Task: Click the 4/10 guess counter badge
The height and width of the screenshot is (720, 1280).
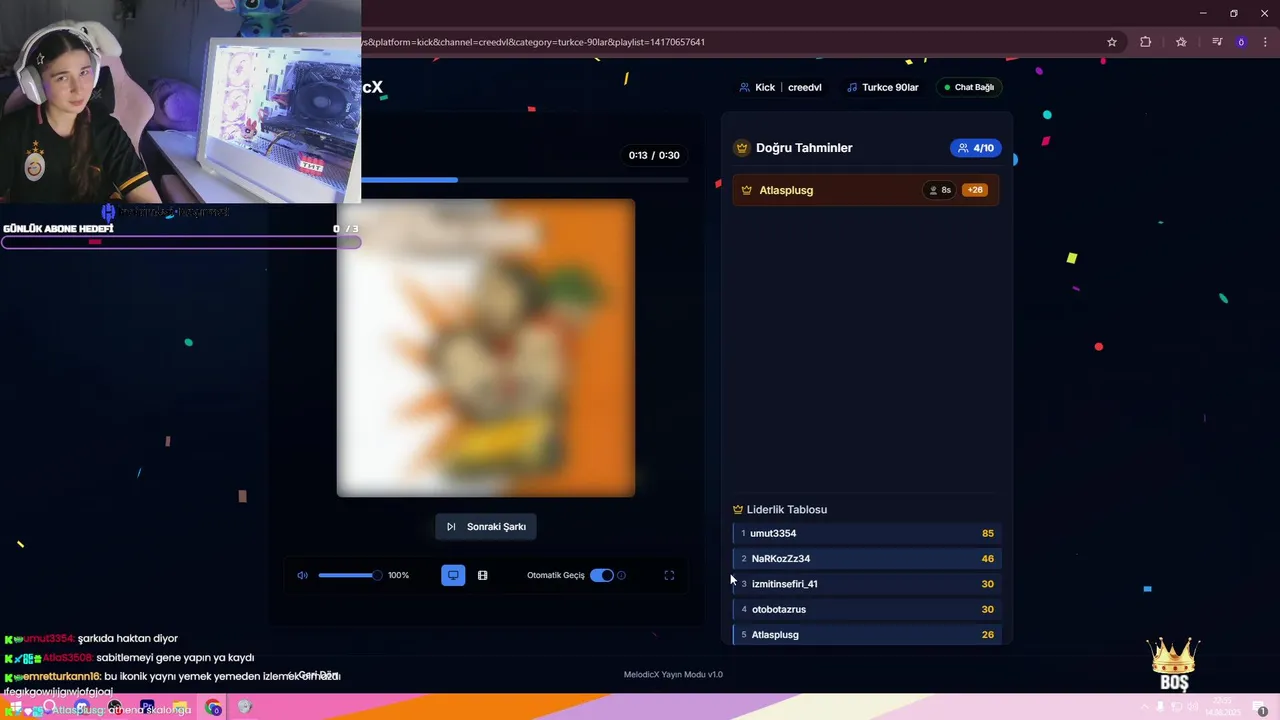Action: click(x=975, y=148)
